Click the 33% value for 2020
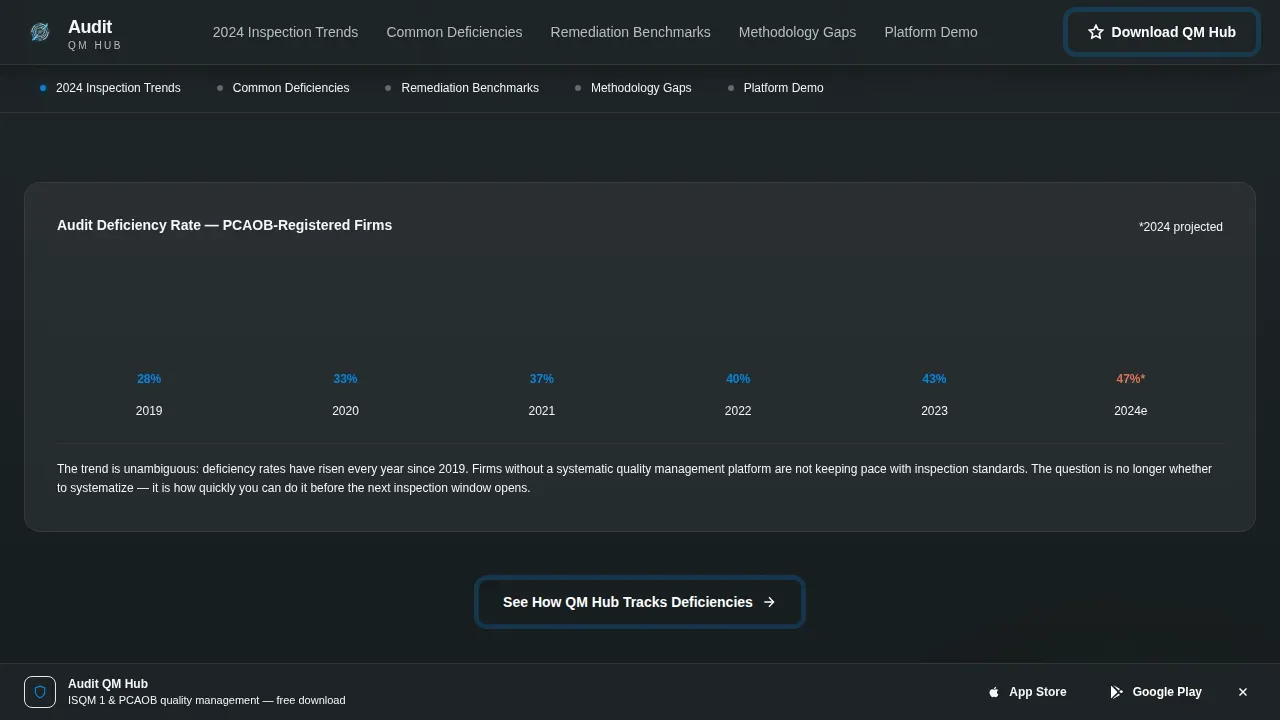 coord(345,379)
